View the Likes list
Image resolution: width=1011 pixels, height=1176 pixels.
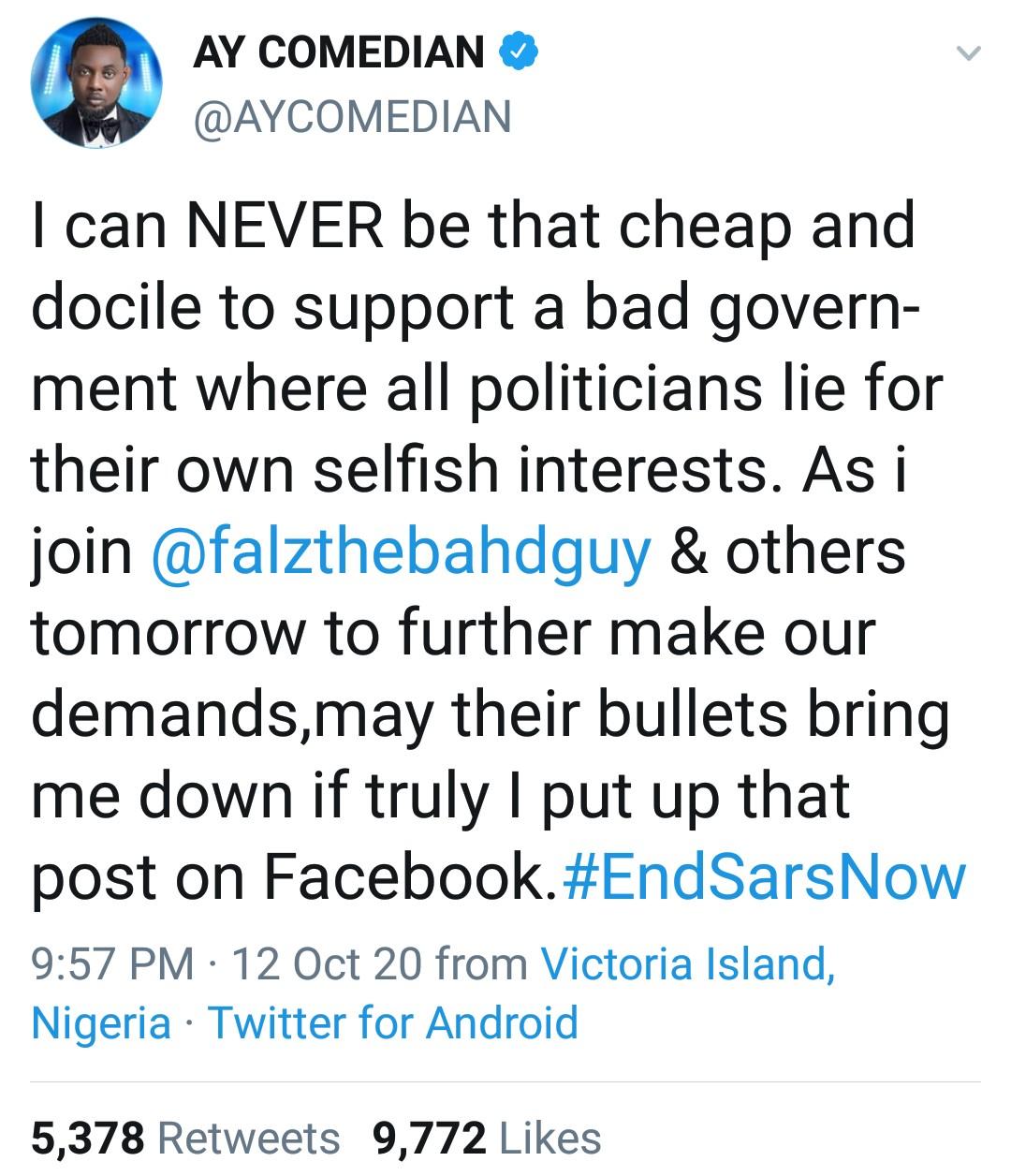pyautogui.click(x=550, y=1139)
